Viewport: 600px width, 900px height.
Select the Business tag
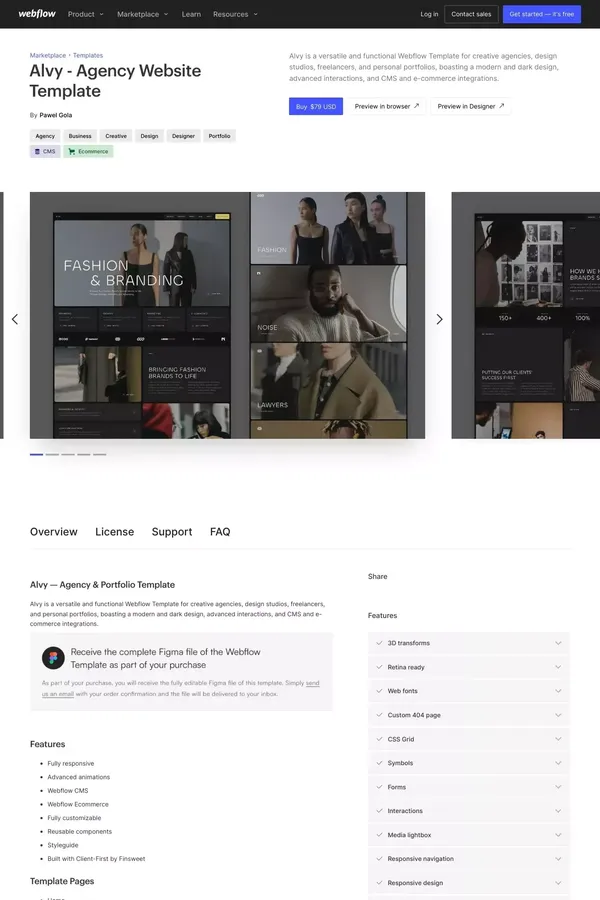(80, 136)
